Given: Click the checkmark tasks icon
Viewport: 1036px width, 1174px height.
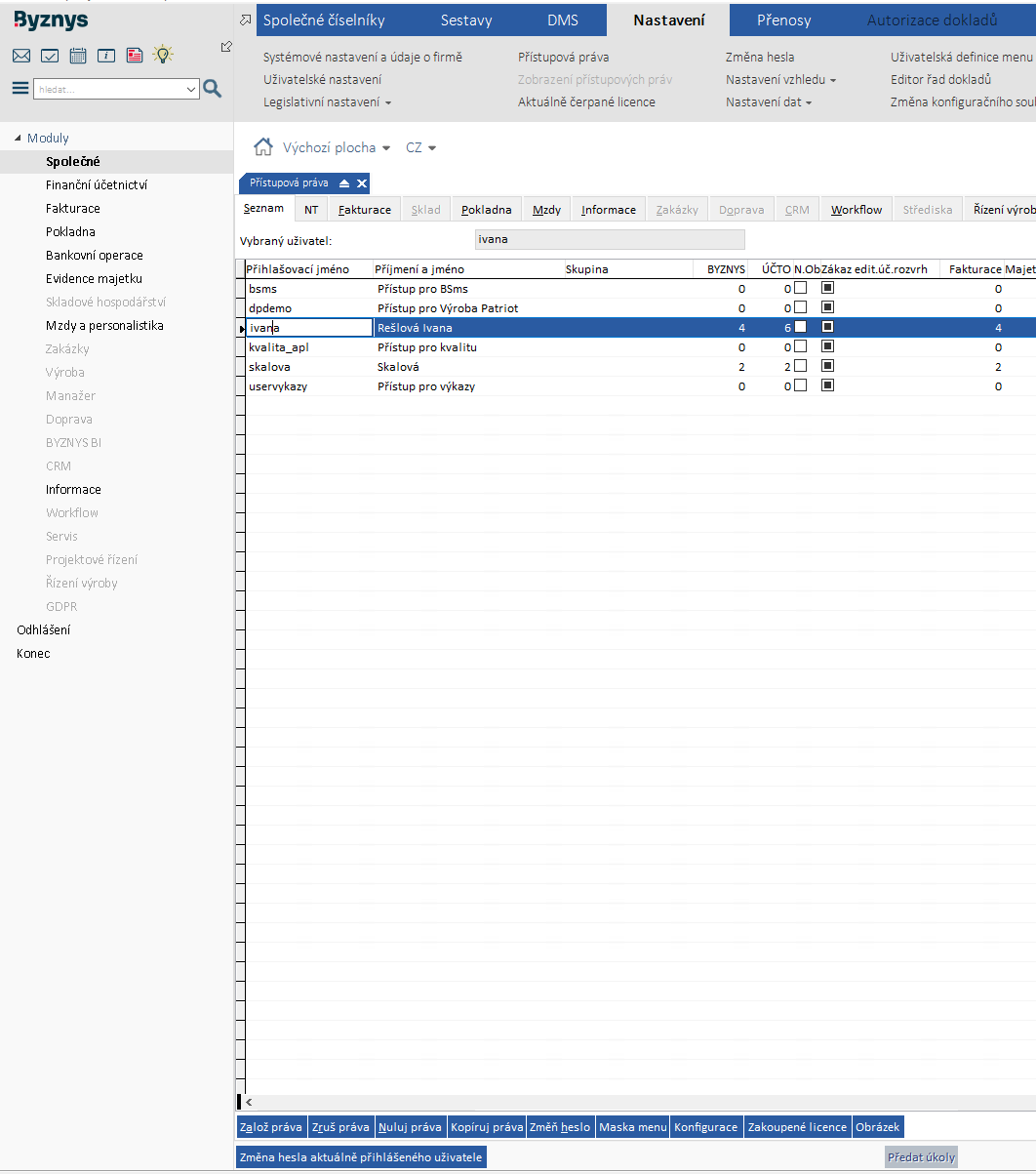Looking at the screenshot, I should point(50,56).
